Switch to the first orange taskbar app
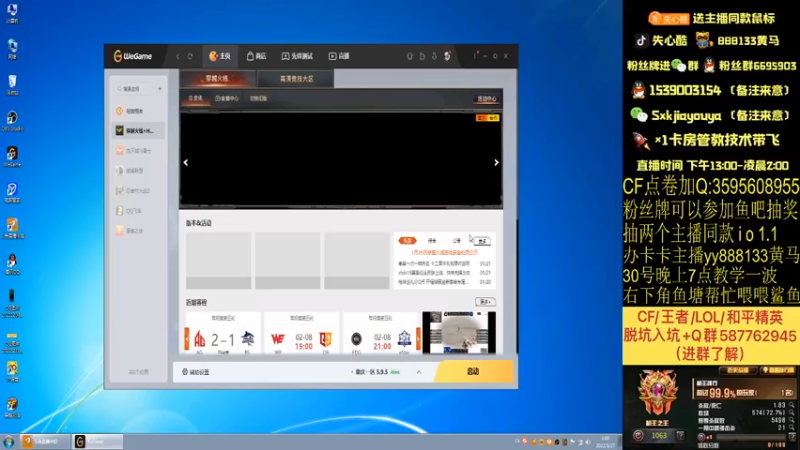The image size is (800, 450). pyautogui.click(x=45, y=441)
